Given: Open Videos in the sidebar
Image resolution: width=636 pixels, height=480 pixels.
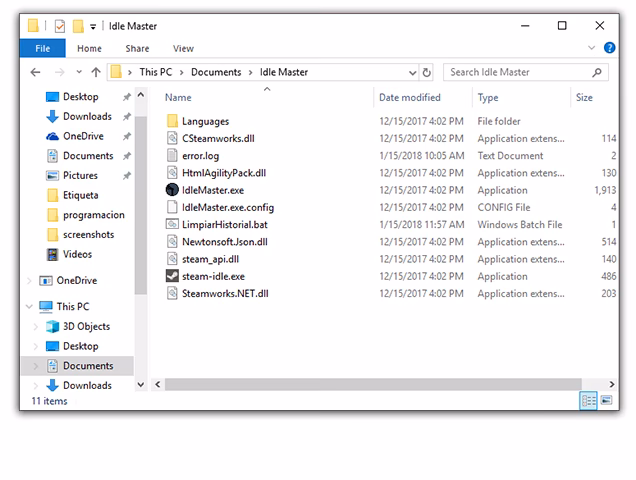Looking at the screenshot, I should (77, 254).
